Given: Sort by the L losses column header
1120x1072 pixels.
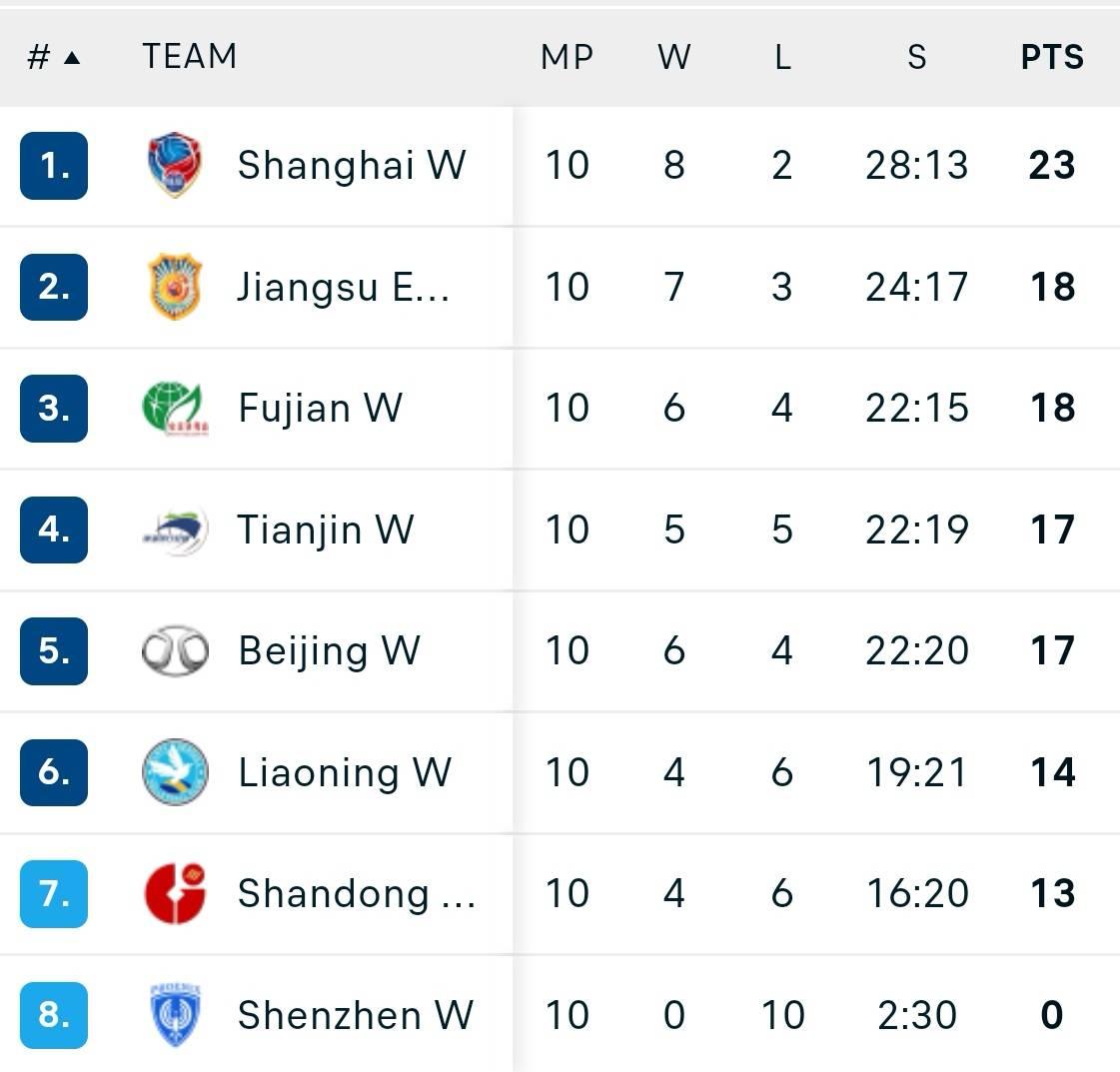Looking at the screenshot, I should (x=783, y=56).
